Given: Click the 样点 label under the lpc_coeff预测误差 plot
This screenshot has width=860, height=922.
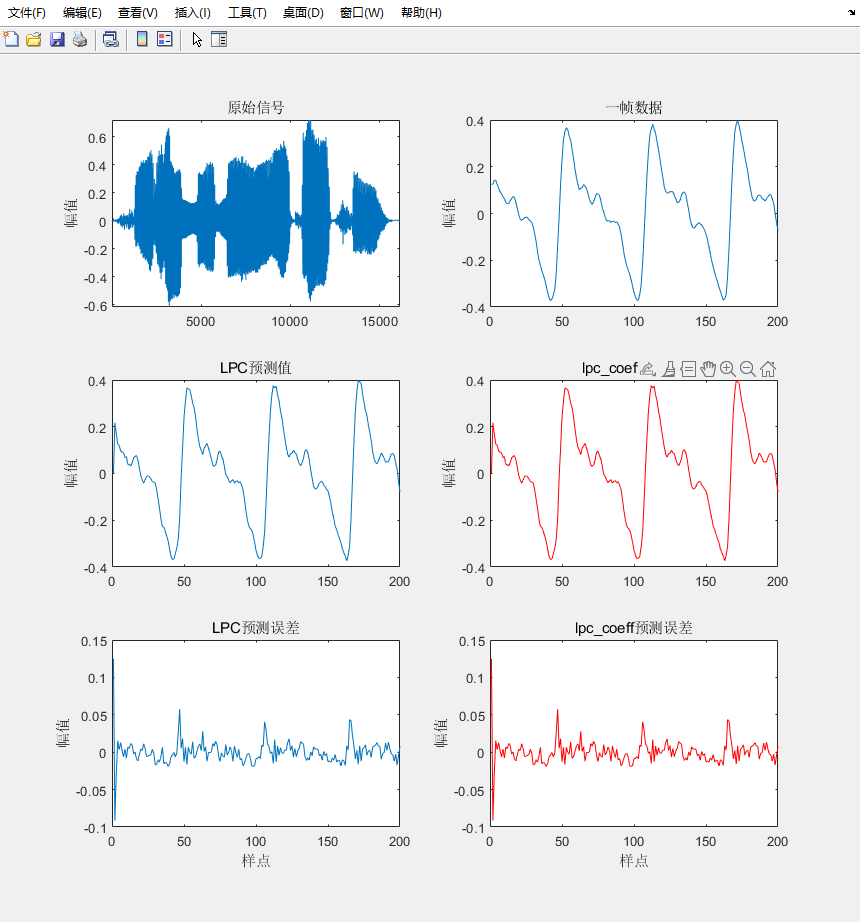Looking at the screenshot, I should [634, 861].
